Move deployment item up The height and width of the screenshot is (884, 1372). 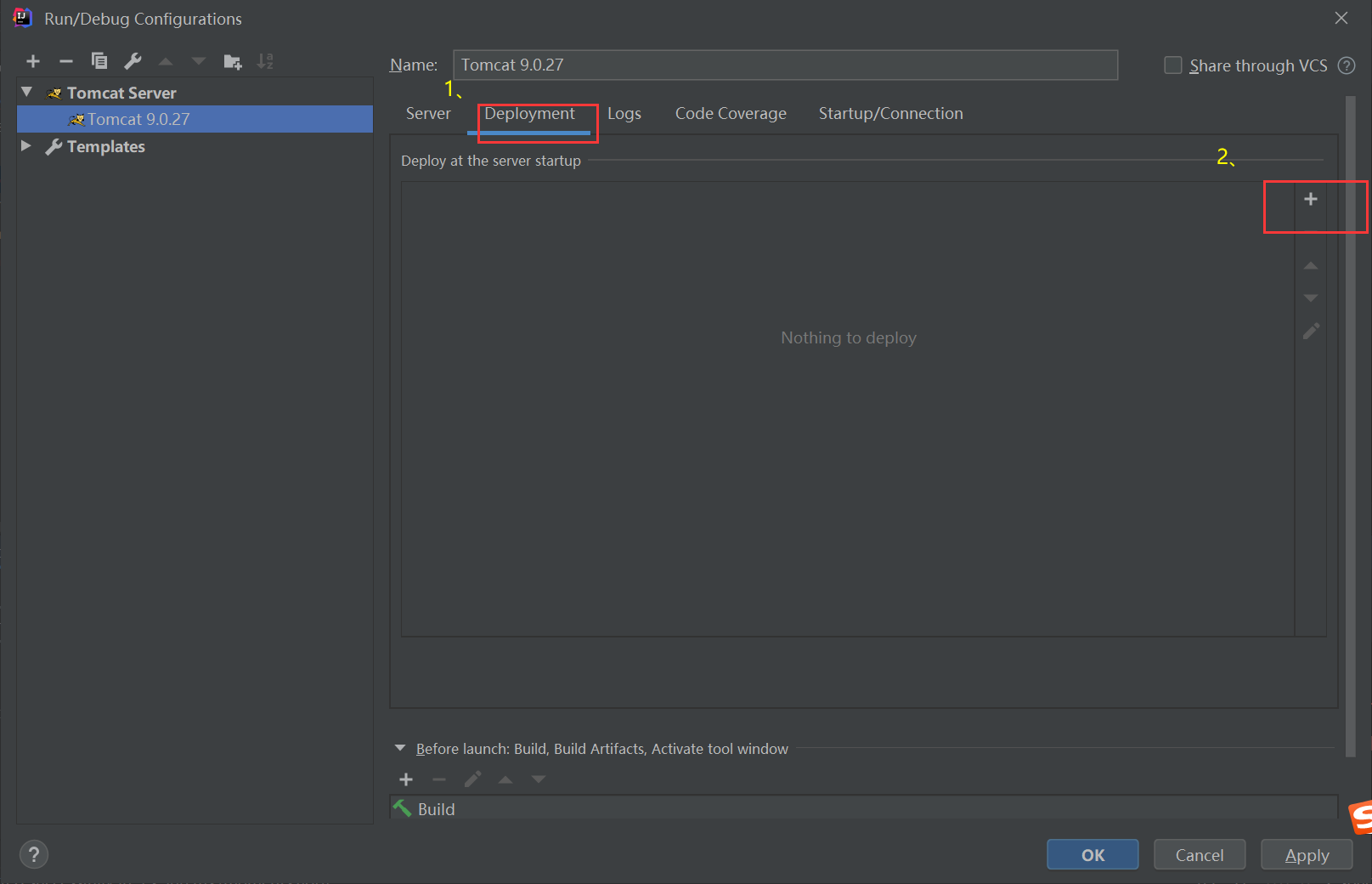pos(1311,266)
